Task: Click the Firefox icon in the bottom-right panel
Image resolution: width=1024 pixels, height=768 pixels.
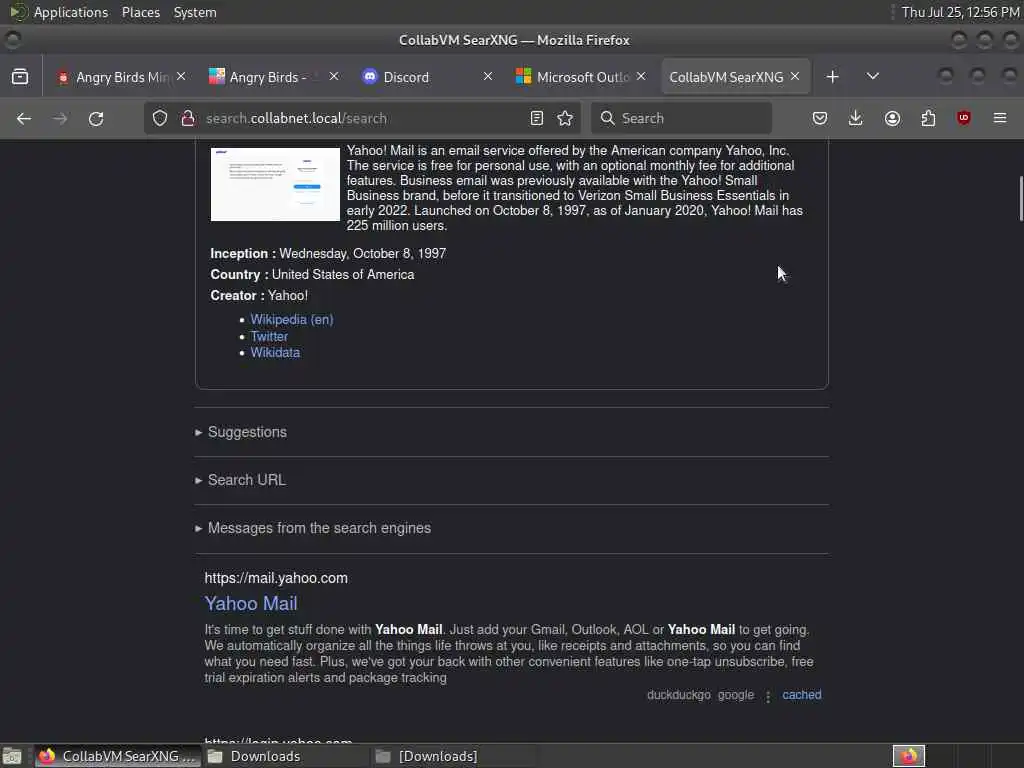Action: [x=909, y=756]
